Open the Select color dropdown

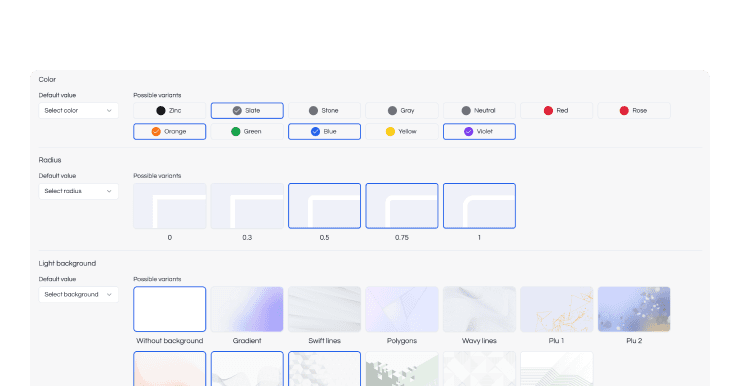[x=78, y=110]
